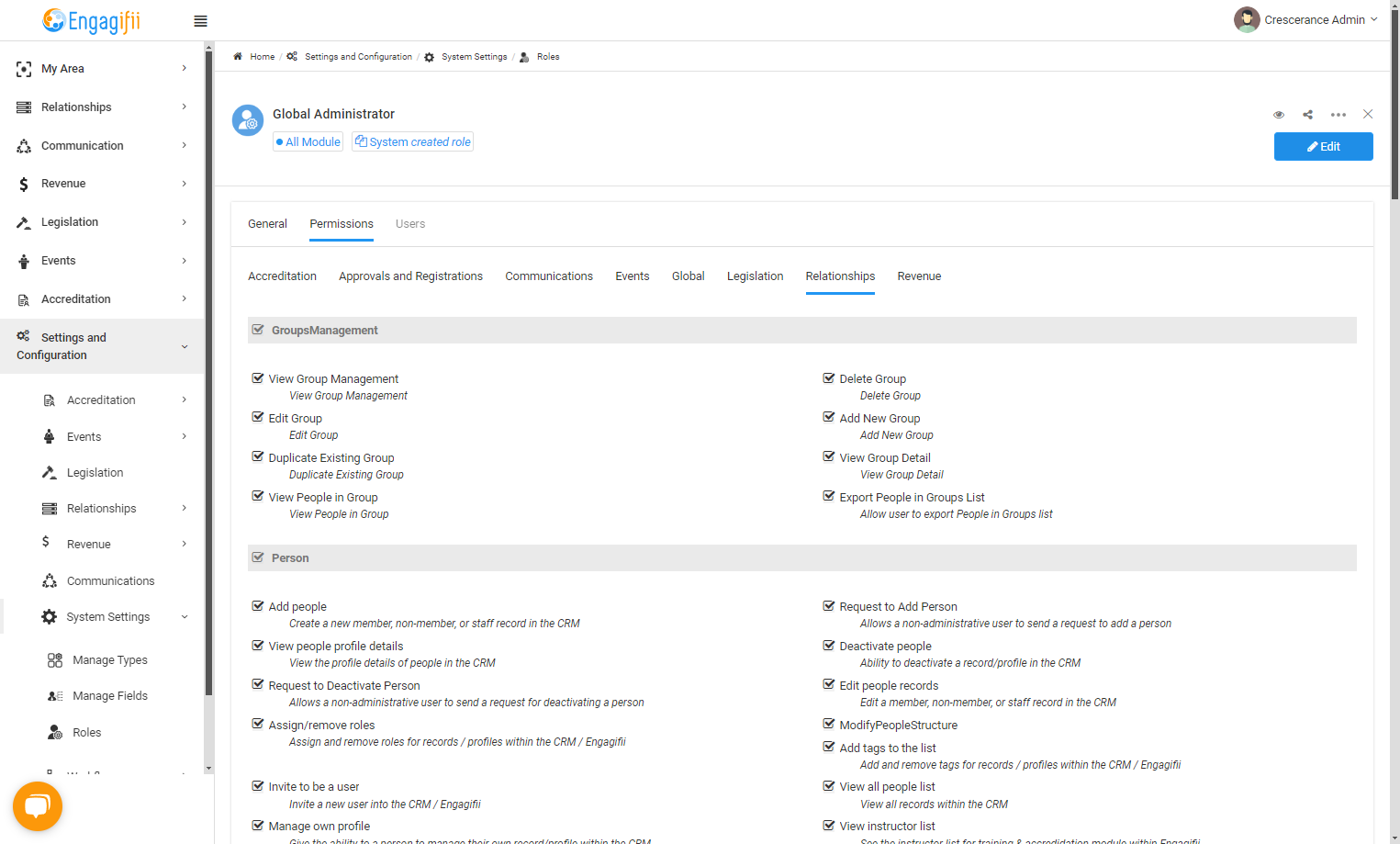Click the user profile avatar

click(1247, 19)
